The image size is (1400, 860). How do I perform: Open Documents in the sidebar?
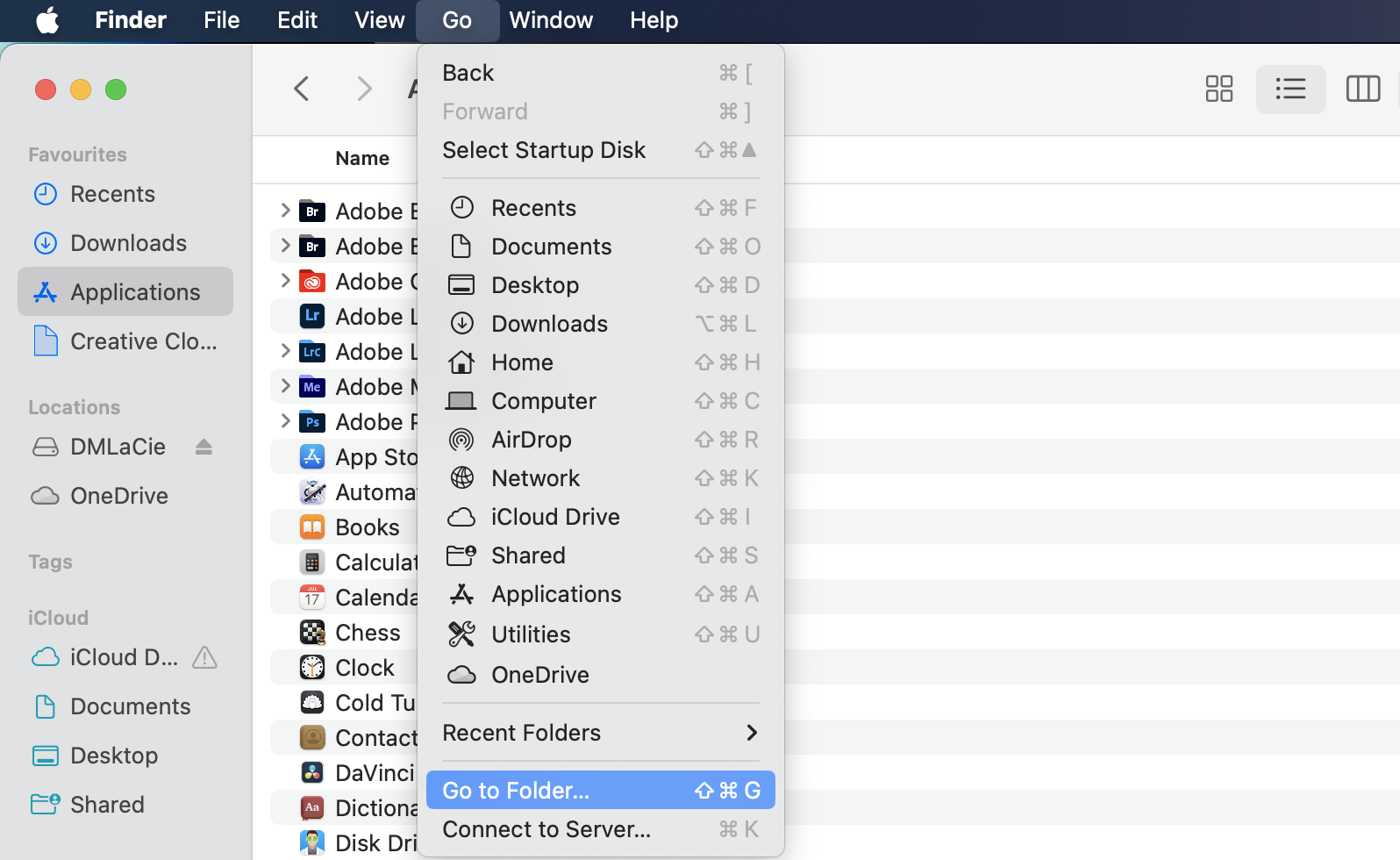125,706
